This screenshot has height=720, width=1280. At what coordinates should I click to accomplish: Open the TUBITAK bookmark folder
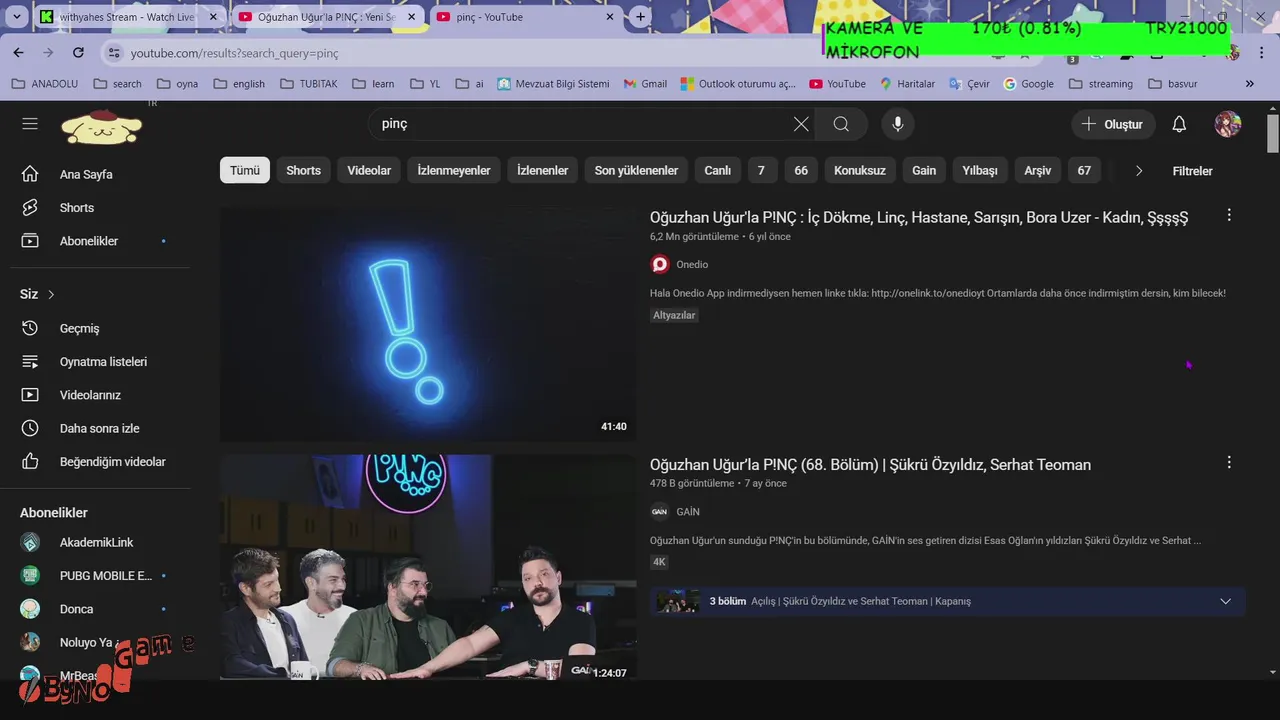coord(308,84)
